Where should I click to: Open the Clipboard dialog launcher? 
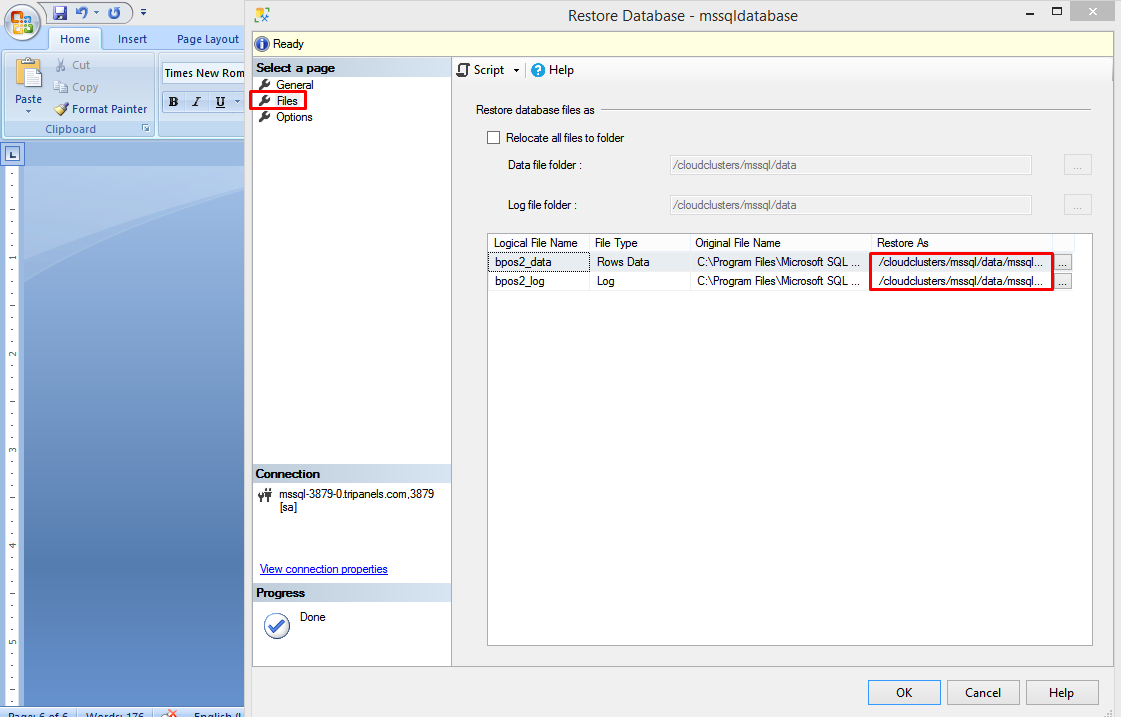point(146,129)
